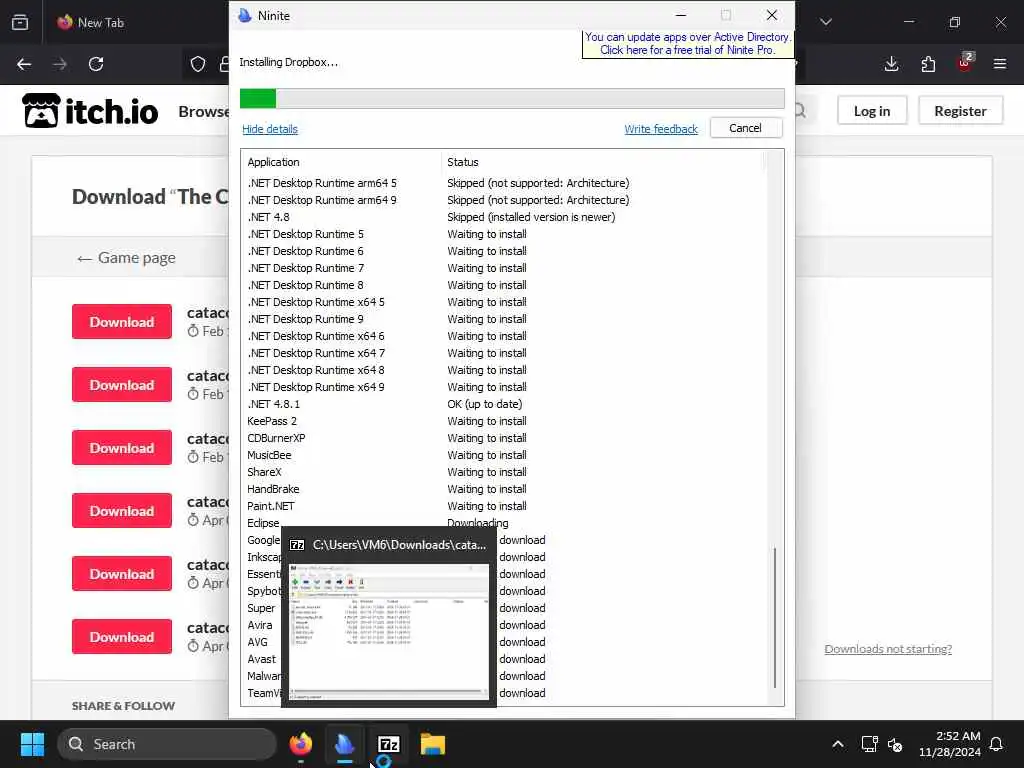Click the Log in button
The width and height of the screenshot is (1024, 768).
(872, 111)
